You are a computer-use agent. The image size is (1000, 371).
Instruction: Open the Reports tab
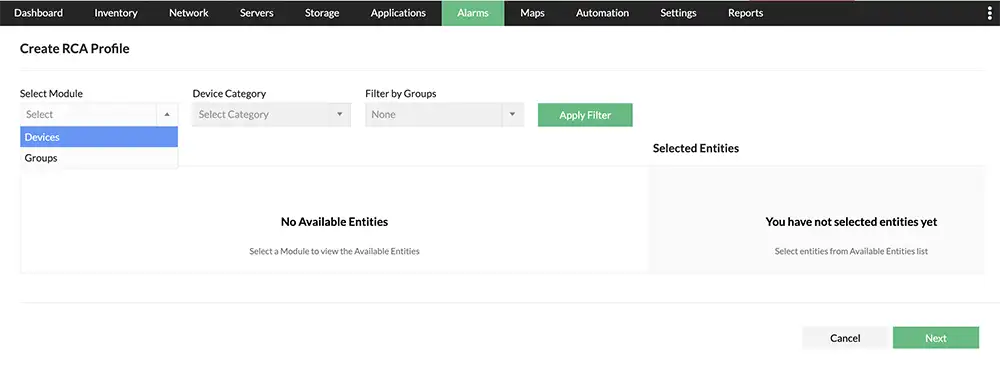click(x=746, y=13)
